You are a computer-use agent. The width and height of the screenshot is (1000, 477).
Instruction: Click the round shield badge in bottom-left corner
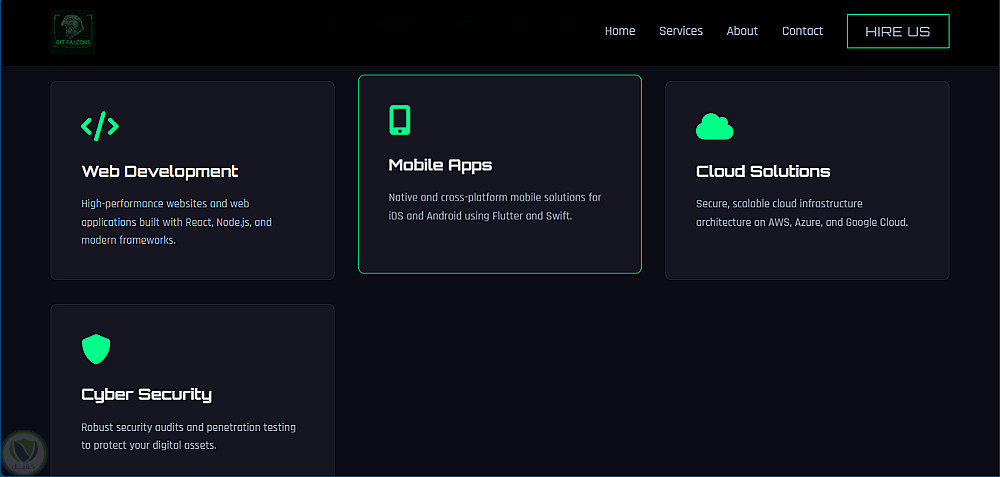coord(23,453)
